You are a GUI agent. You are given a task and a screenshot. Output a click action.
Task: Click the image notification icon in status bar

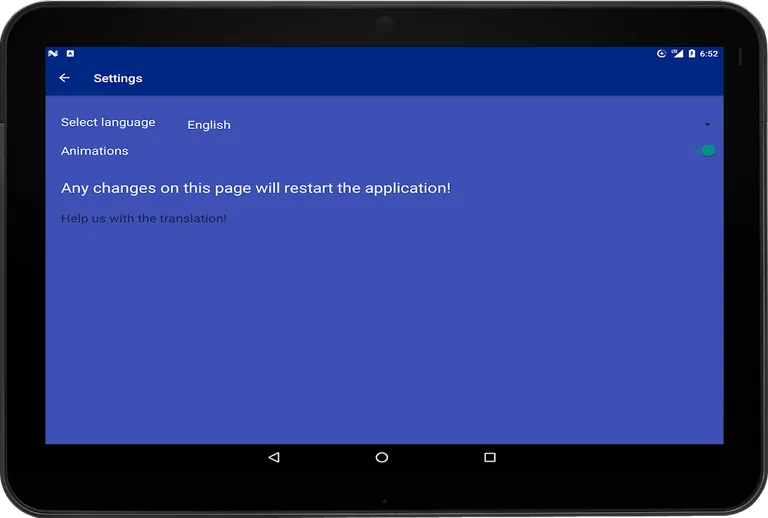pyautogui.click(x=70, y=53)
